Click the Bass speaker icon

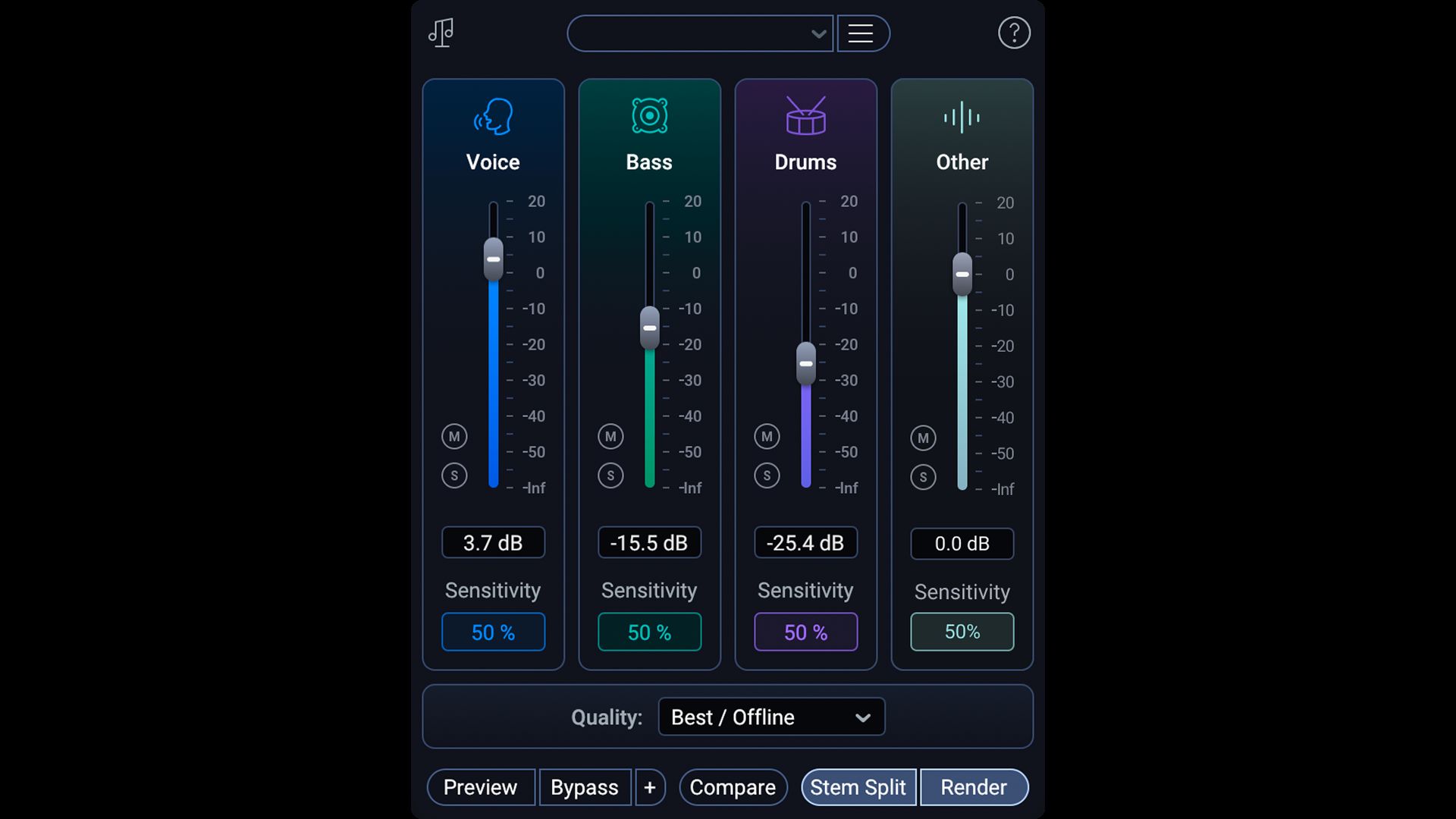pyautogui.click(x=650, y=116)
